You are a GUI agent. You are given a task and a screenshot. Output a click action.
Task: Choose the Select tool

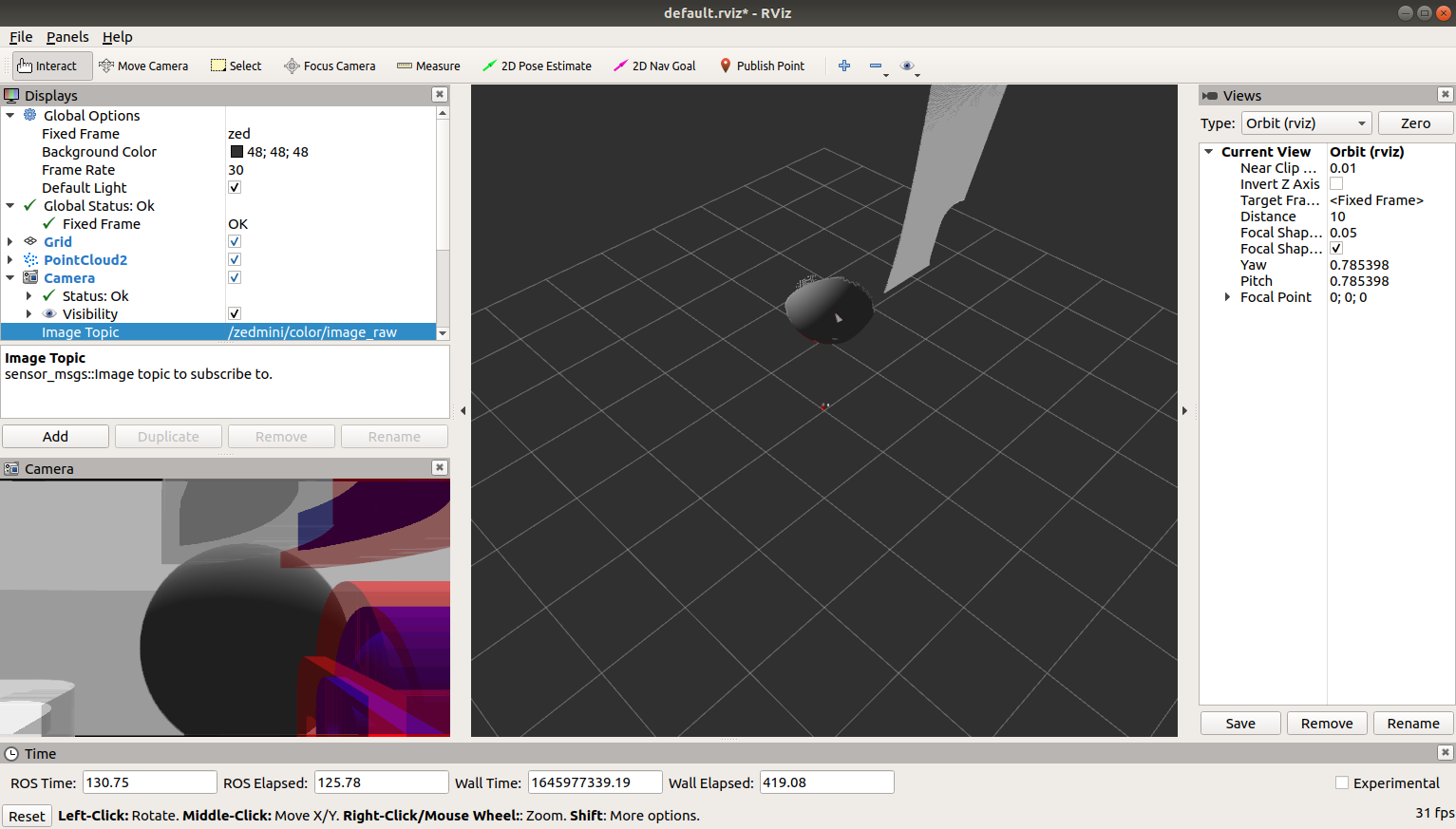tap(236, 66)
